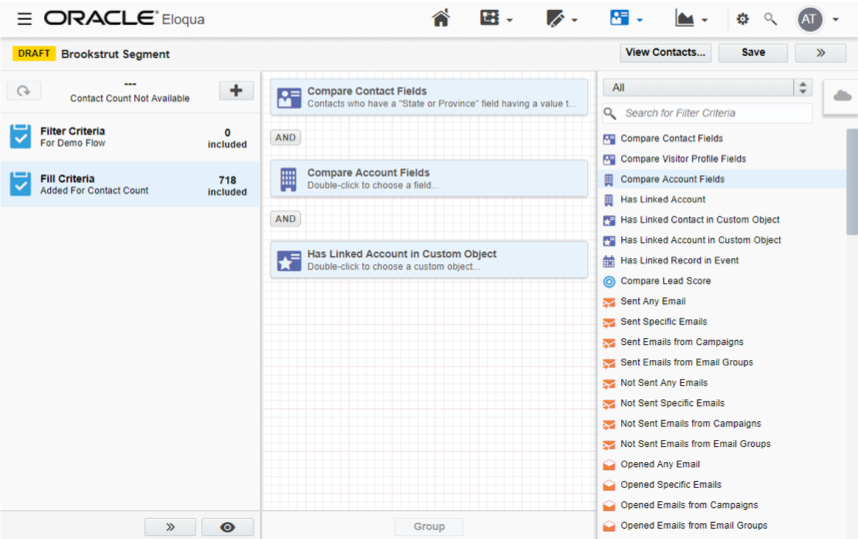Select the Fill Criteria row with 718 included

pos(130,184)
